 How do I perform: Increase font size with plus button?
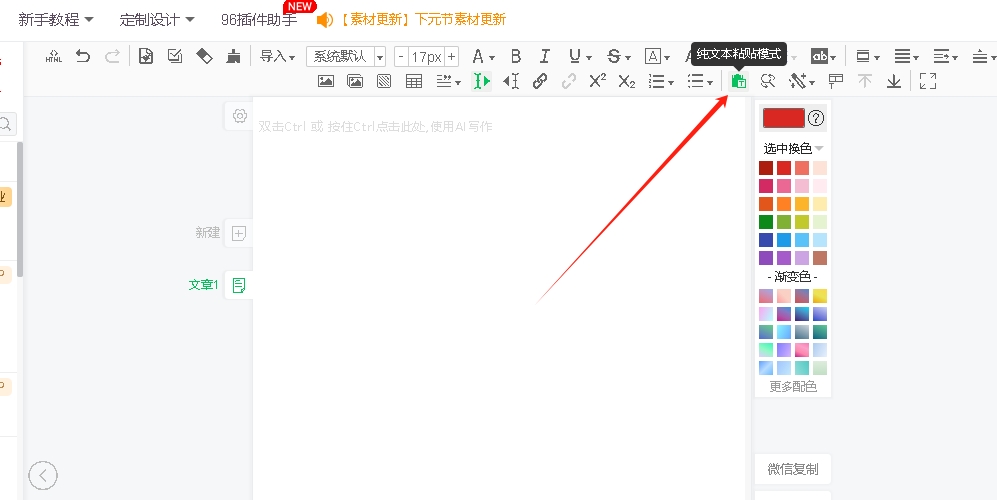452,57
